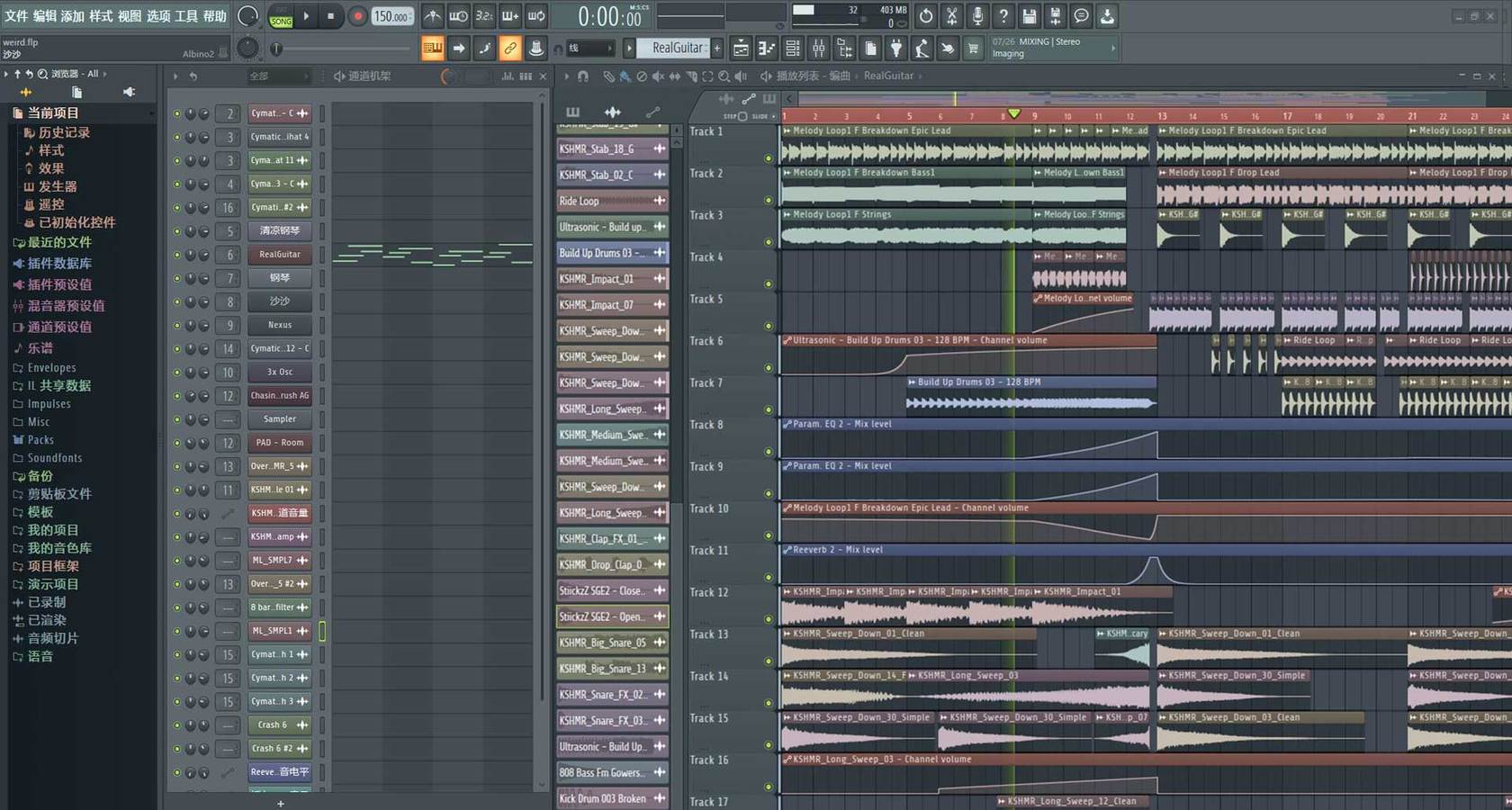Viewport: 1512px width, 810px height.
Task: Mute playlist Track 2 green dot
Action: [x=768, y=200]
